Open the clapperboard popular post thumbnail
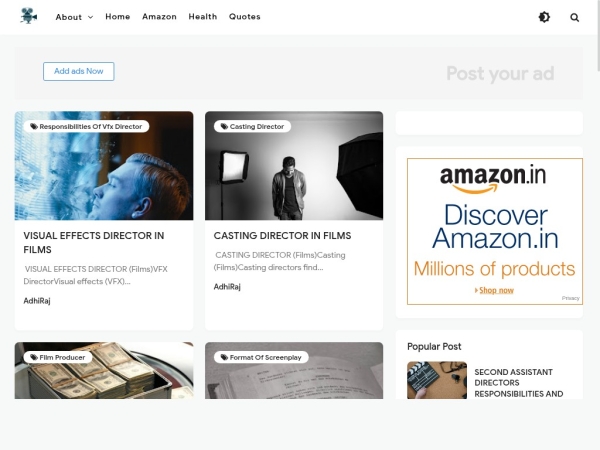Viewport: 600px width, 450px height. (x=437, y=380)
